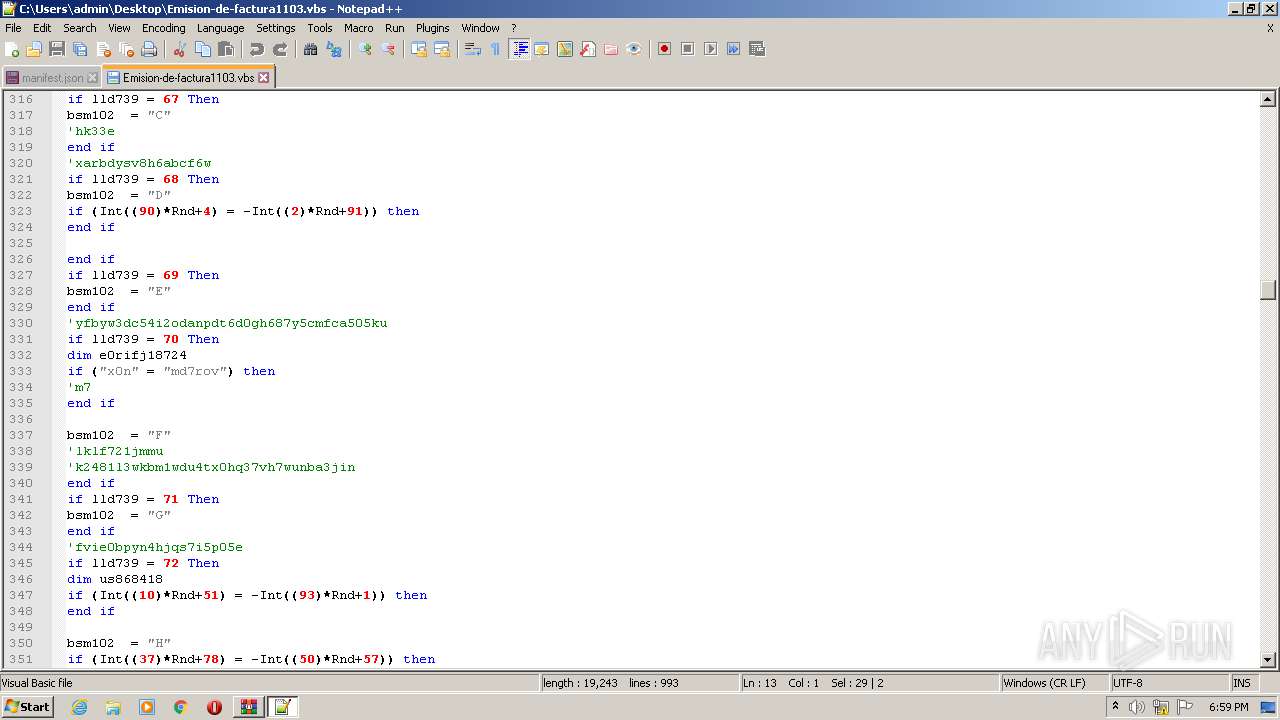Toggle the indent guide display
This screenshot has height=720, width=1280.
519,49
